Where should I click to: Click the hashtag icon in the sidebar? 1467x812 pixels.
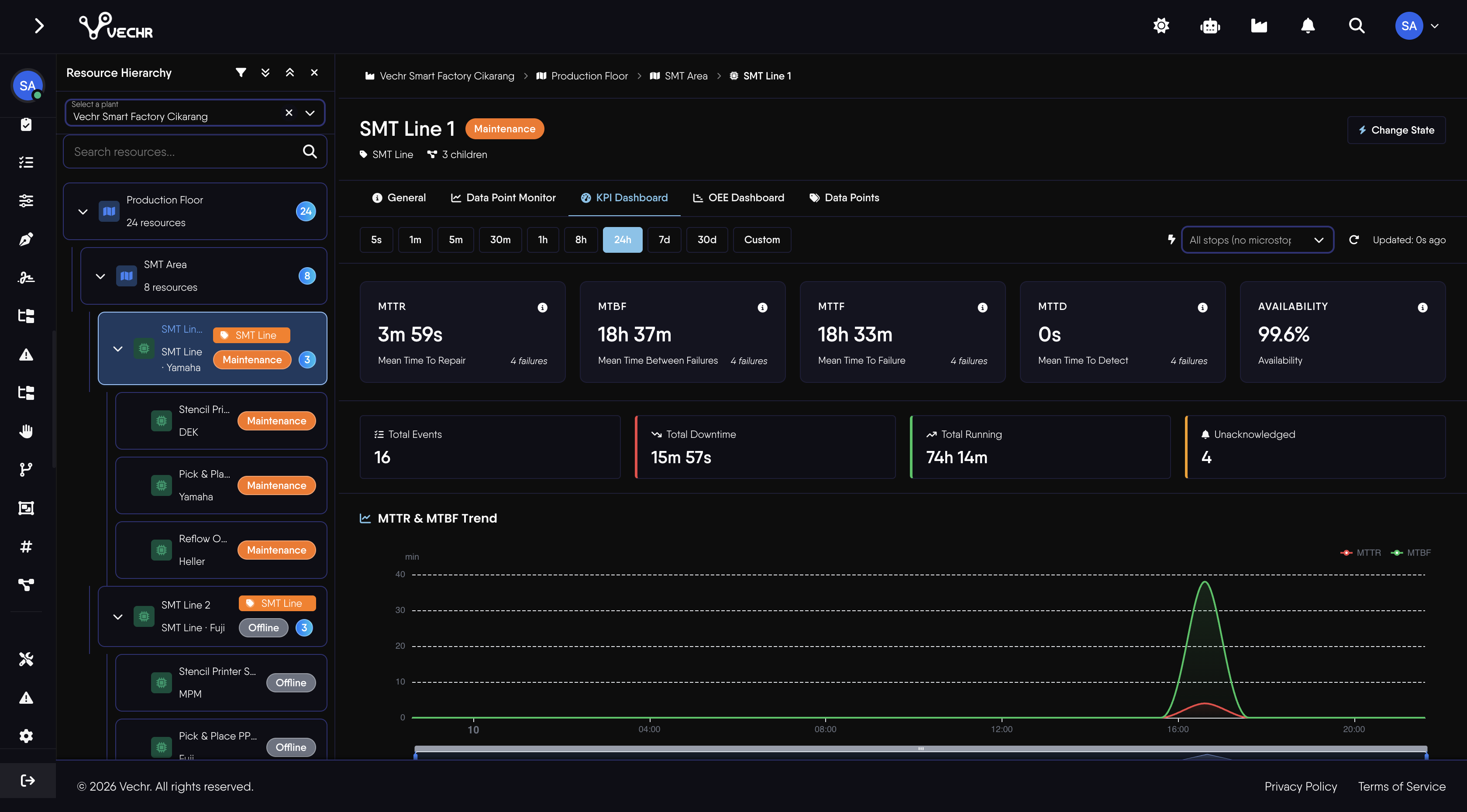[26, 546]
